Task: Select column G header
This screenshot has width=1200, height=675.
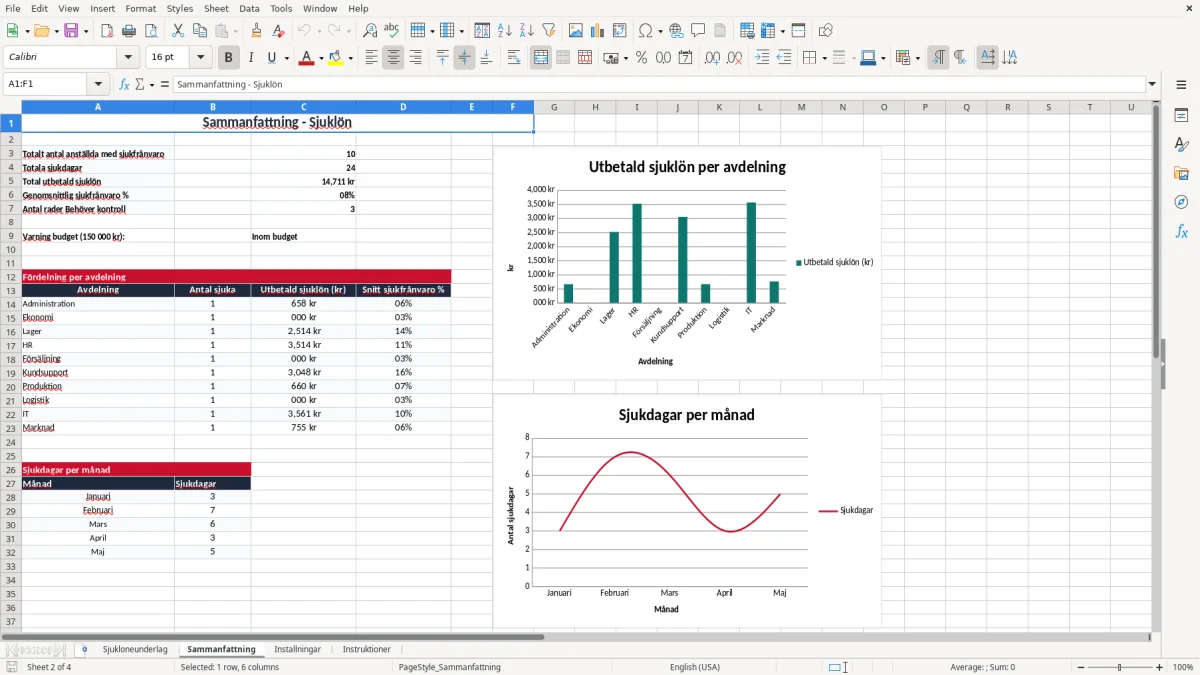Action: [x=554, y=107]
